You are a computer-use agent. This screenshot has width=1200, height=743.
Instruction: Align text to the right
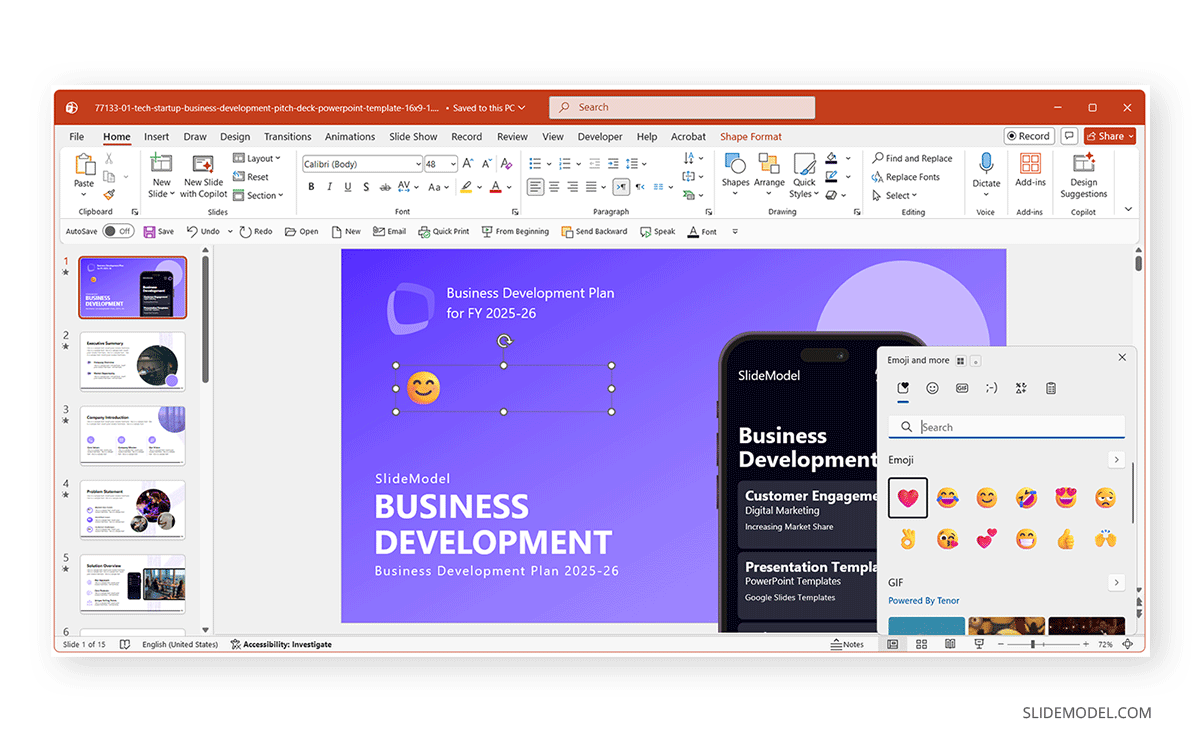tap(572, 187)
